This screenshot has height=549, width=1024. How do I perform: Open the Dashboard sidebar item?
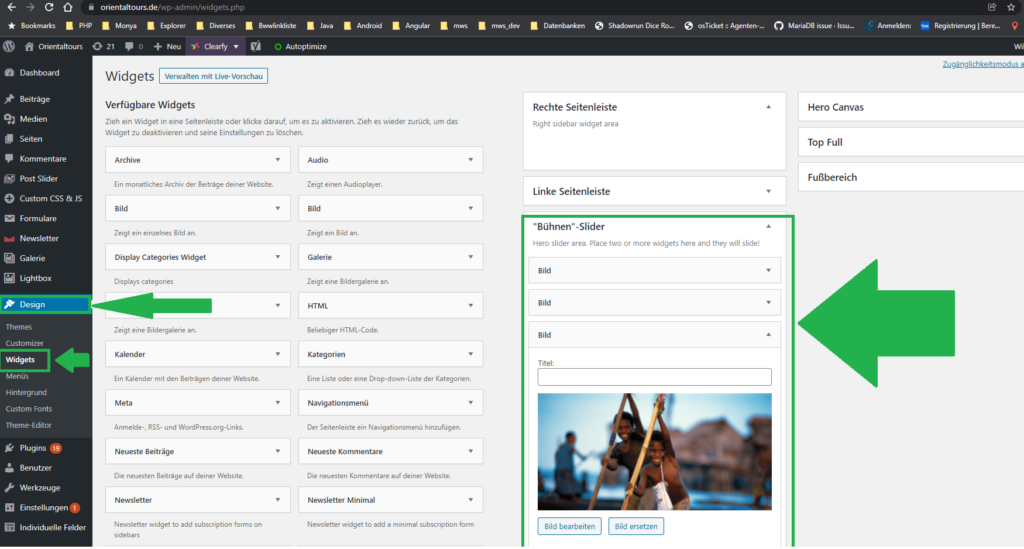(x=39, y=73)
